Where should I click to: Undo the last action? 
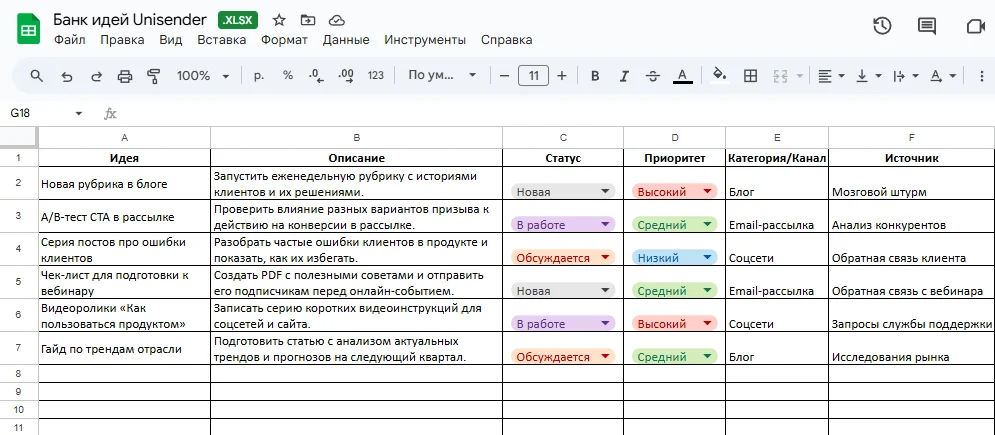point(67,76)
